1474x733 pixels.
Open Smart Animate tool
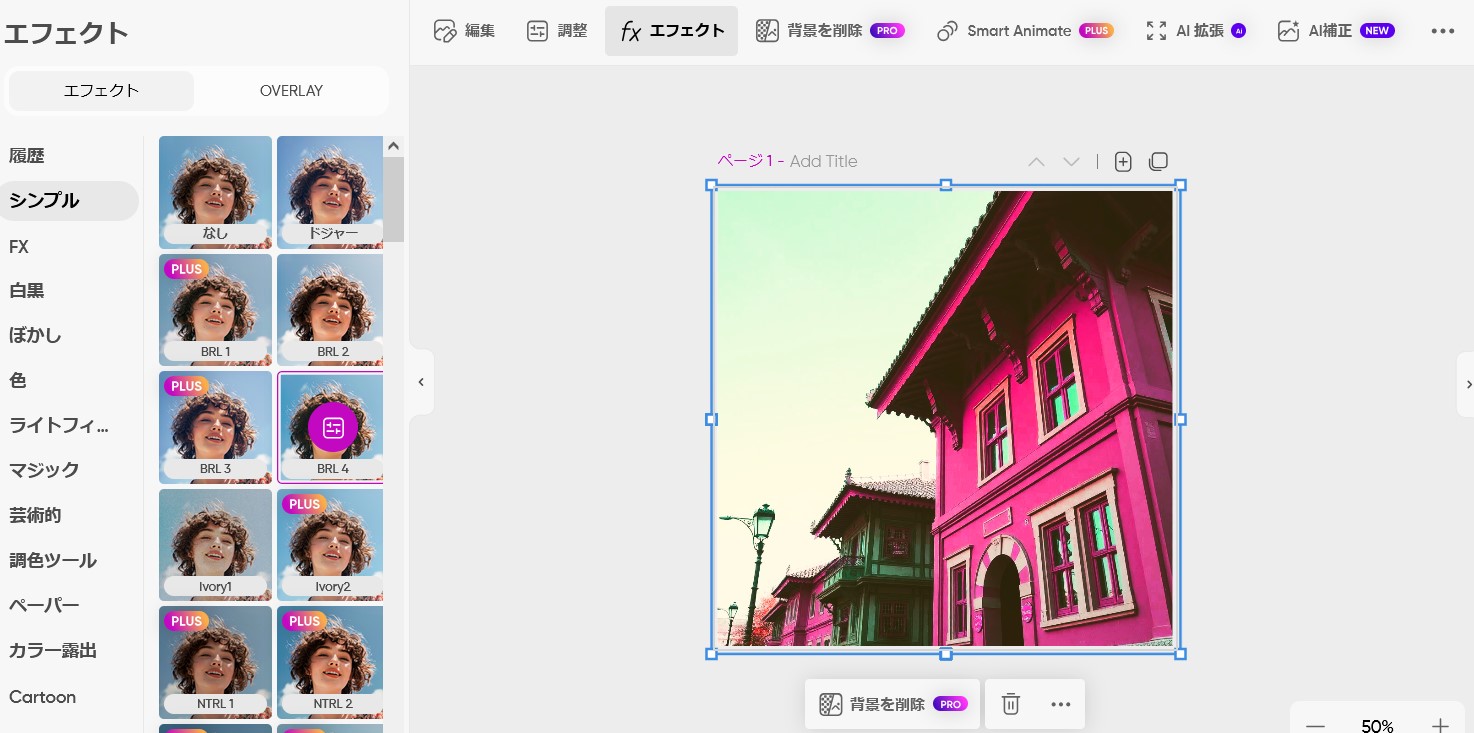pyautogui.click(x=1025, y=31)
